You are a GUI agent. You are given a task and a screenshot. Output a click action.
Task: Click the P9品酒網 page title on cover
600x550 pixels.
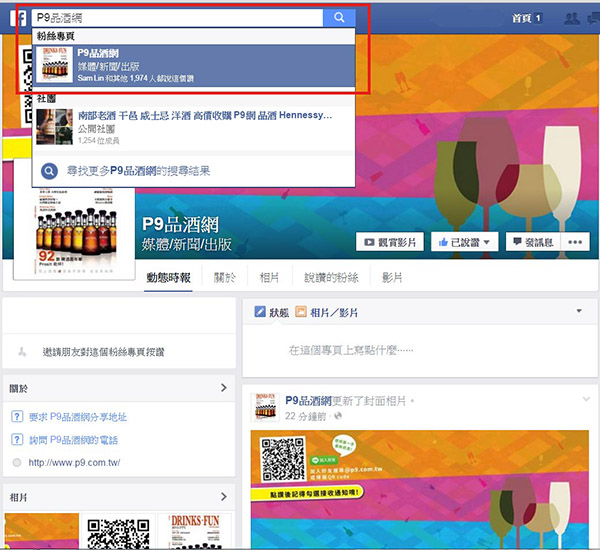[180, 224]
